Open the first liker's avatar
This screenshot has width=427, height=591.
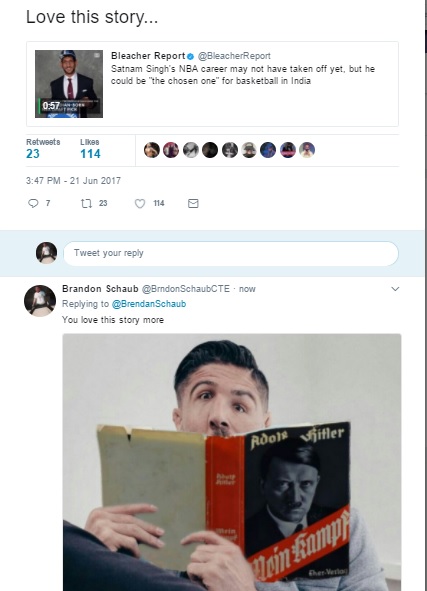pos(152,150)
